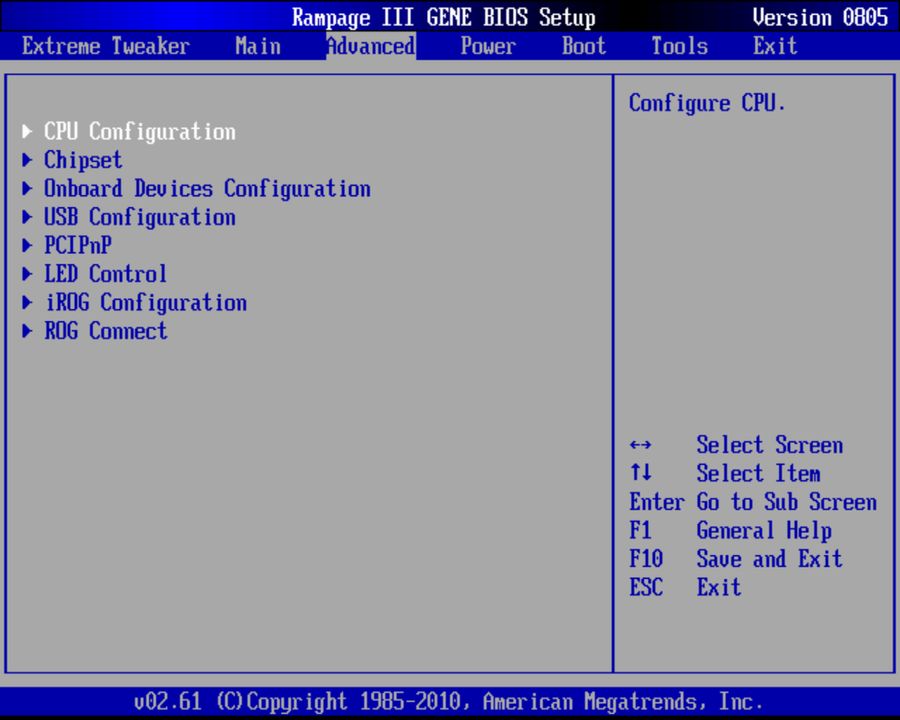This screenshot has height=720, width=900.
Task: Switch to the Tools tab
Action: (x=680, y=46)
